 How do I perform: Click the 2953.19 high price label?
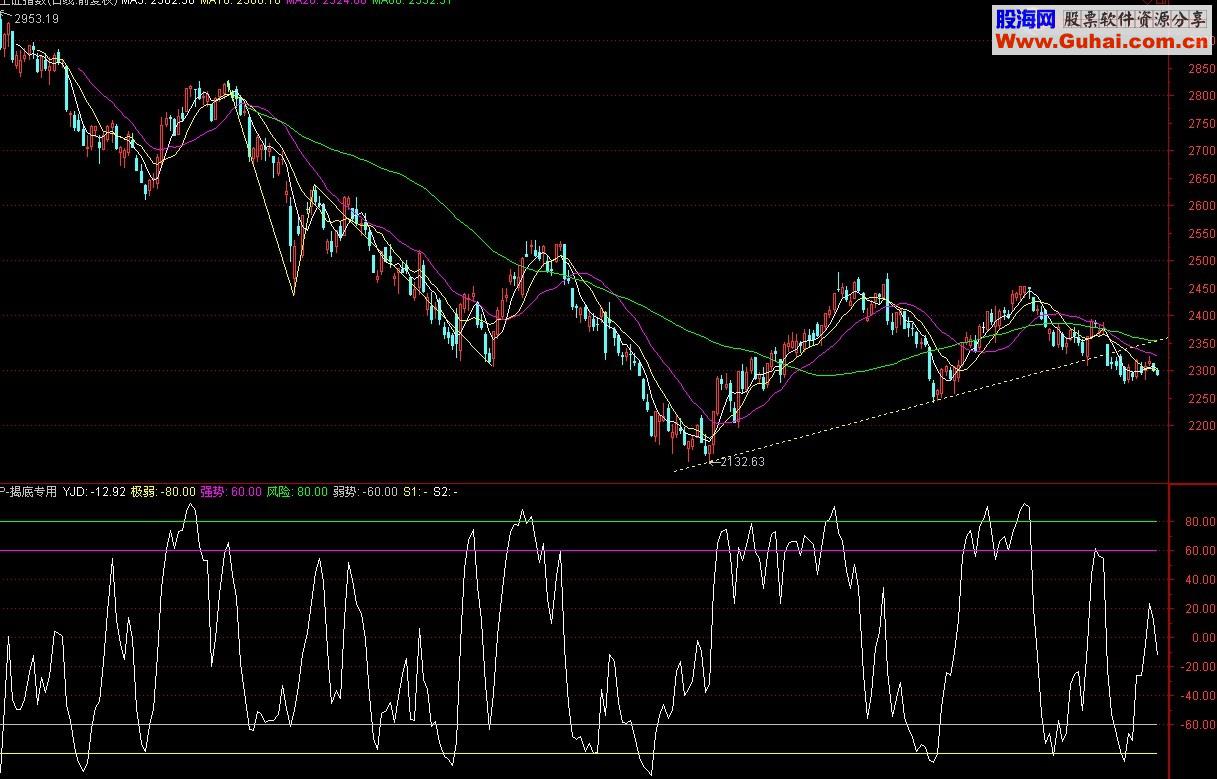pyautogui.click(x=35, y=19)
